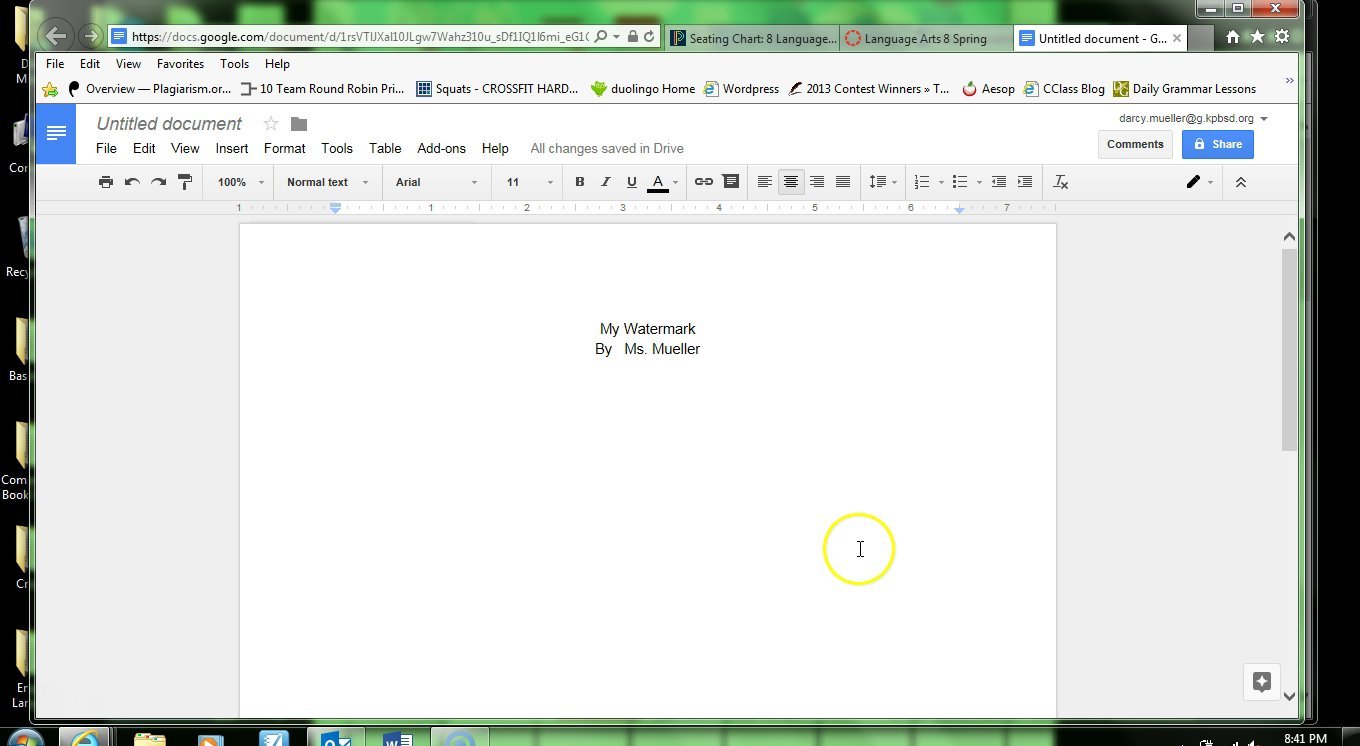Toggle italic formatting
This screenshot has height=746, width=1360.
606,182
